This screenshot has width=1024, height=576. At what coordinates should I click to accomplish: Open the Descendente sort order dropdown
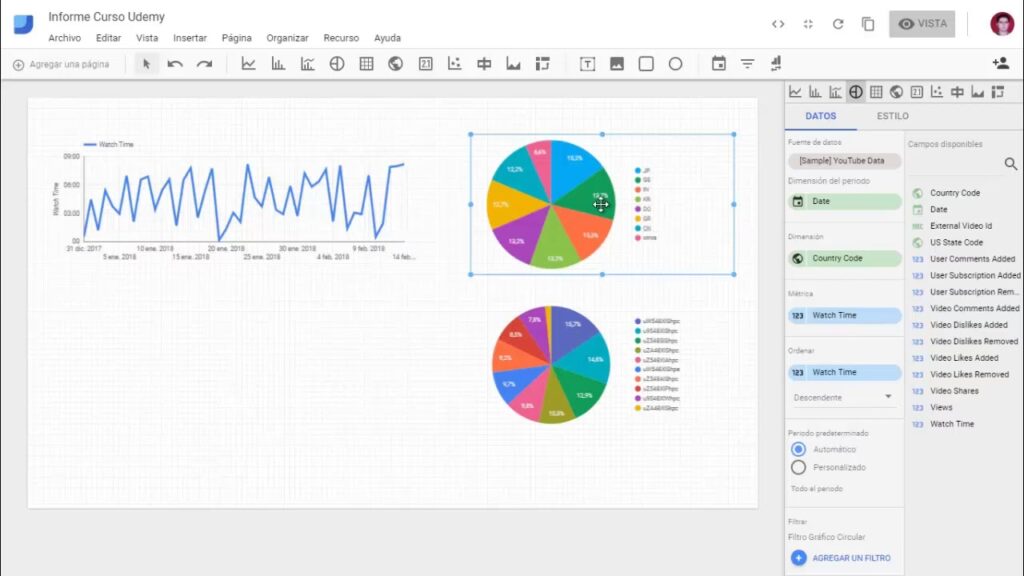[x=843, y=397]
